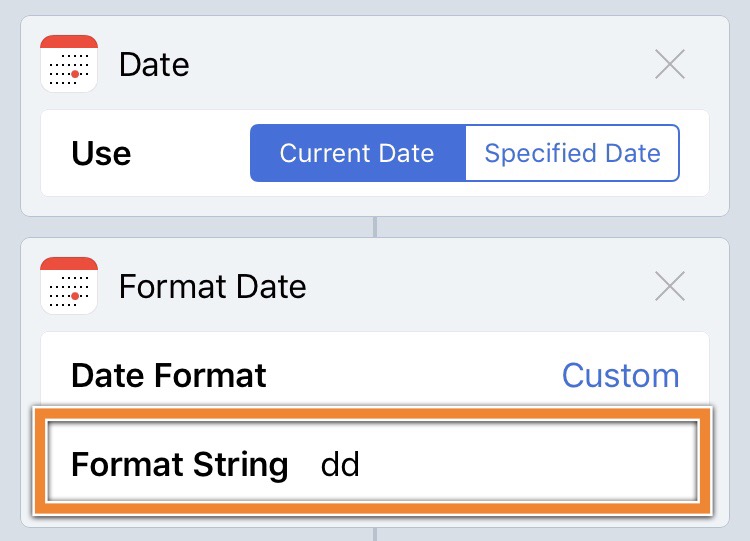Click the "dd" format string value
This screenshot has width=750, height=541.
point(340,465)
